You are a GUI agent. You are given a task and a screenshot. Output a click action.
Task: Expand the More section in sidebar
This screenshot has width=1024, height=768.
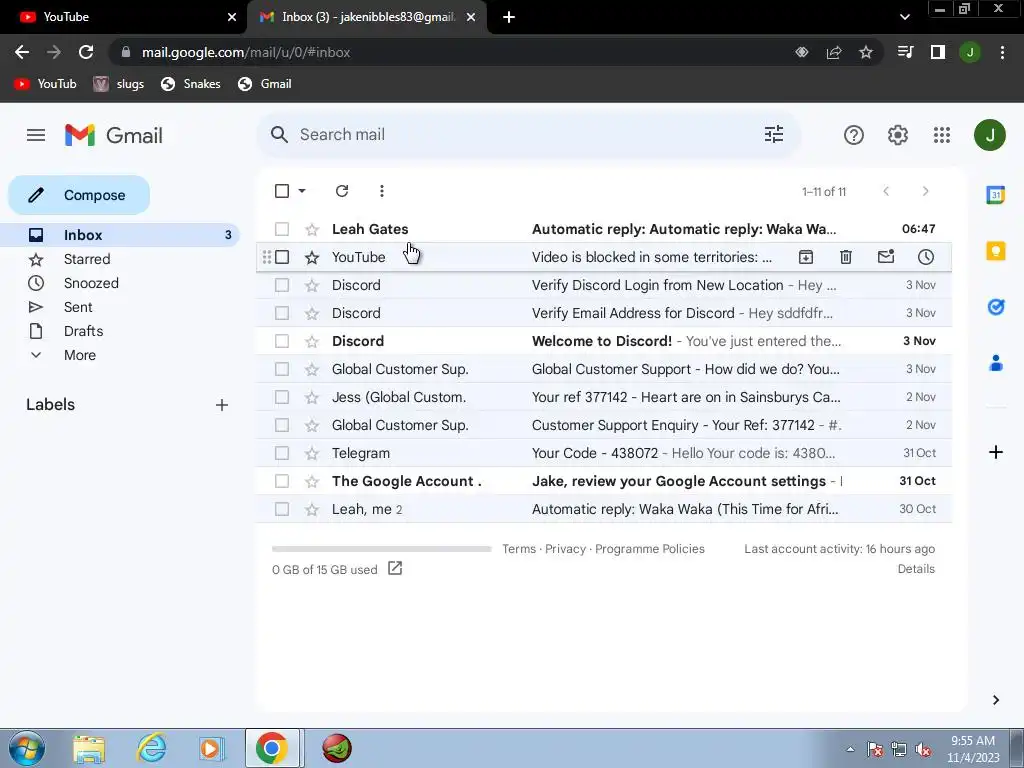coord(80,355)
